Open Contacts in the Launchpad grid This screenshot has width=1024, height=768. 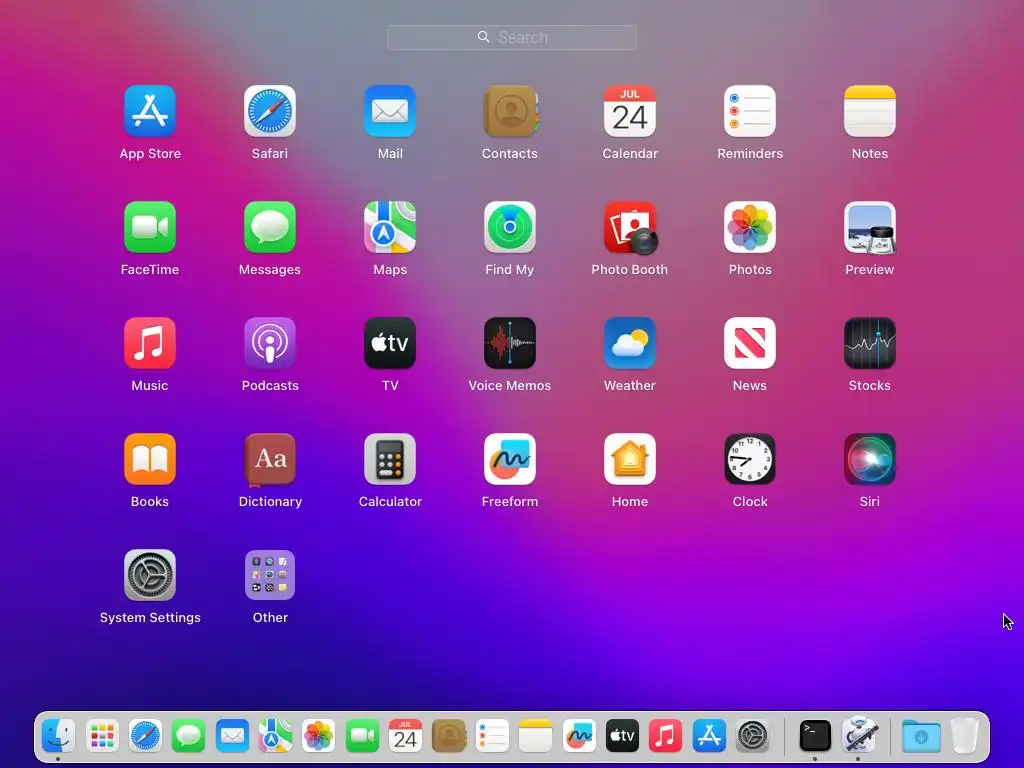click(x=510, y=111)
